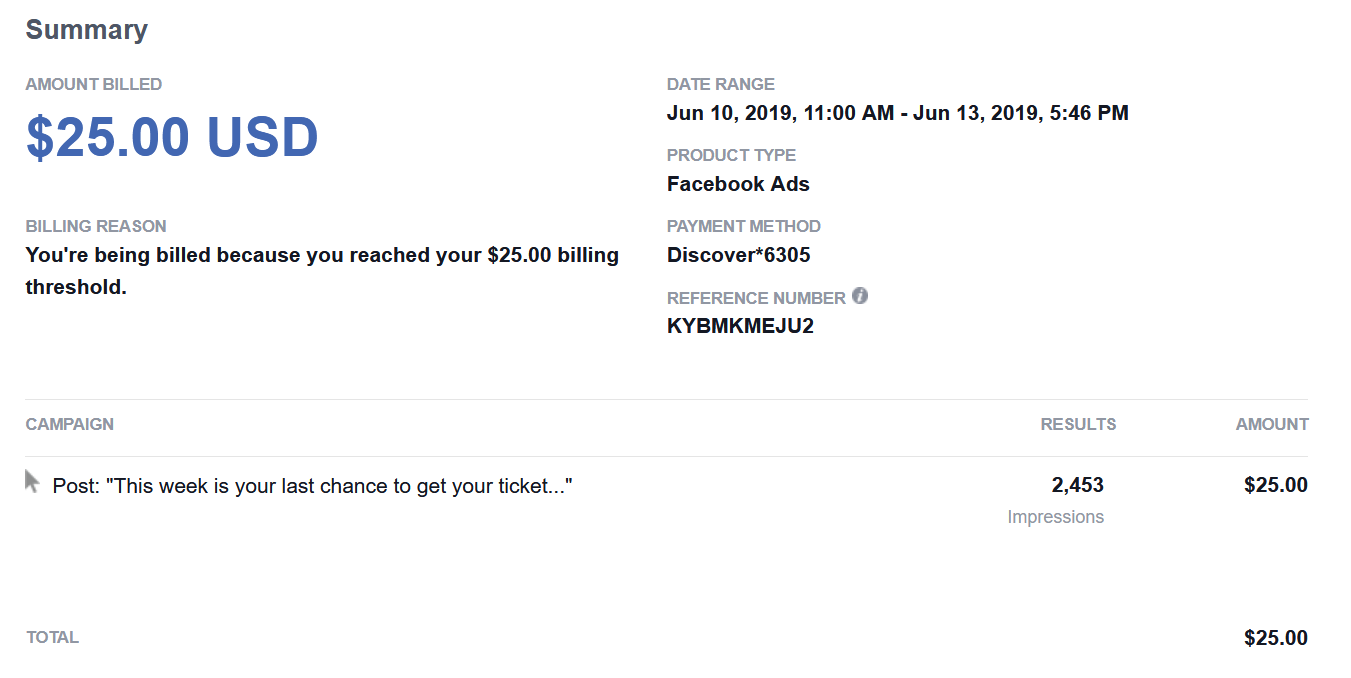Click the Total row label
The width and height of the screenshot is (1351, 678).
click(52, 637)
